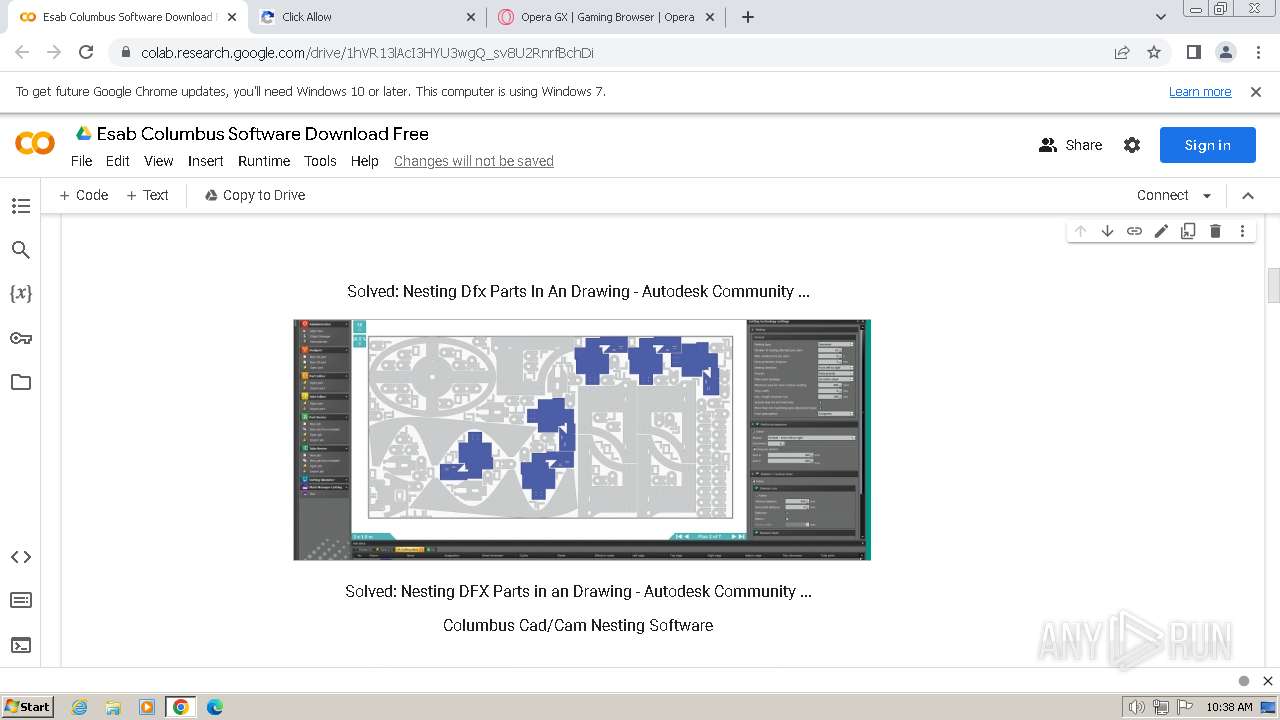Click the taskbar clock 10:38 AM
Image resolution: width=1280 pixels, height=720 pixels.
tap(1229, 707)
